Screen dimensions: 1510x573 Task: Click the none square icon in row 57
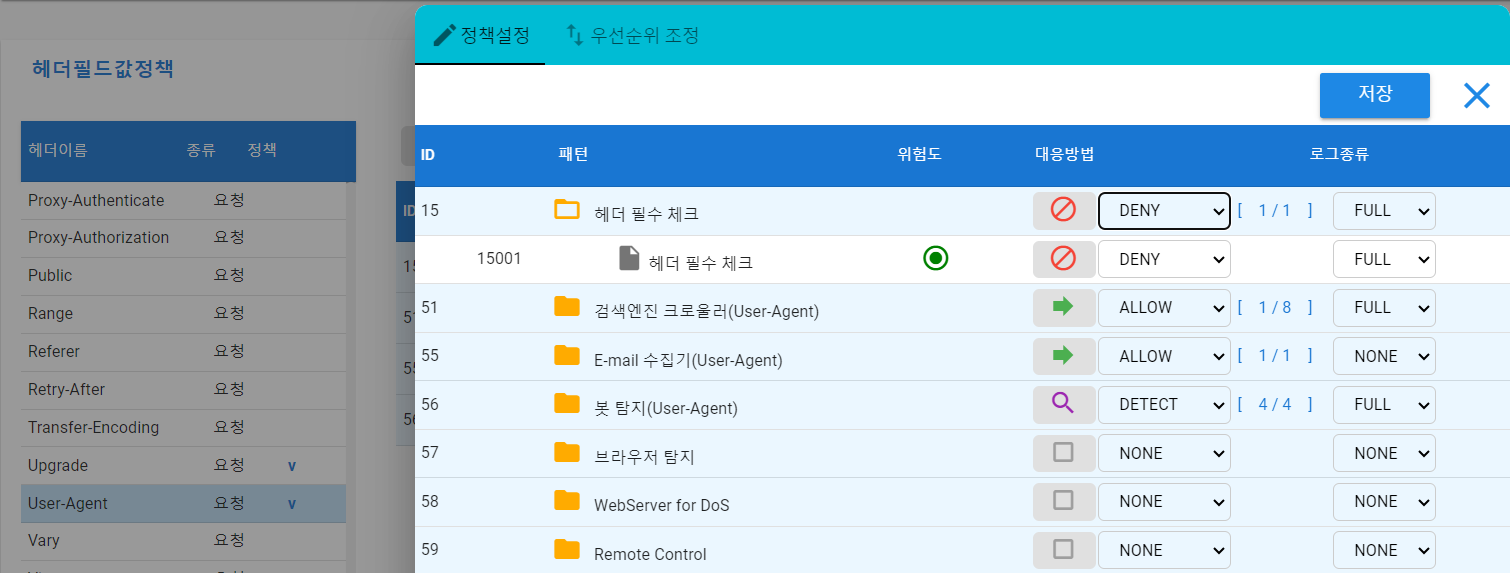(x=1063, y=453)
